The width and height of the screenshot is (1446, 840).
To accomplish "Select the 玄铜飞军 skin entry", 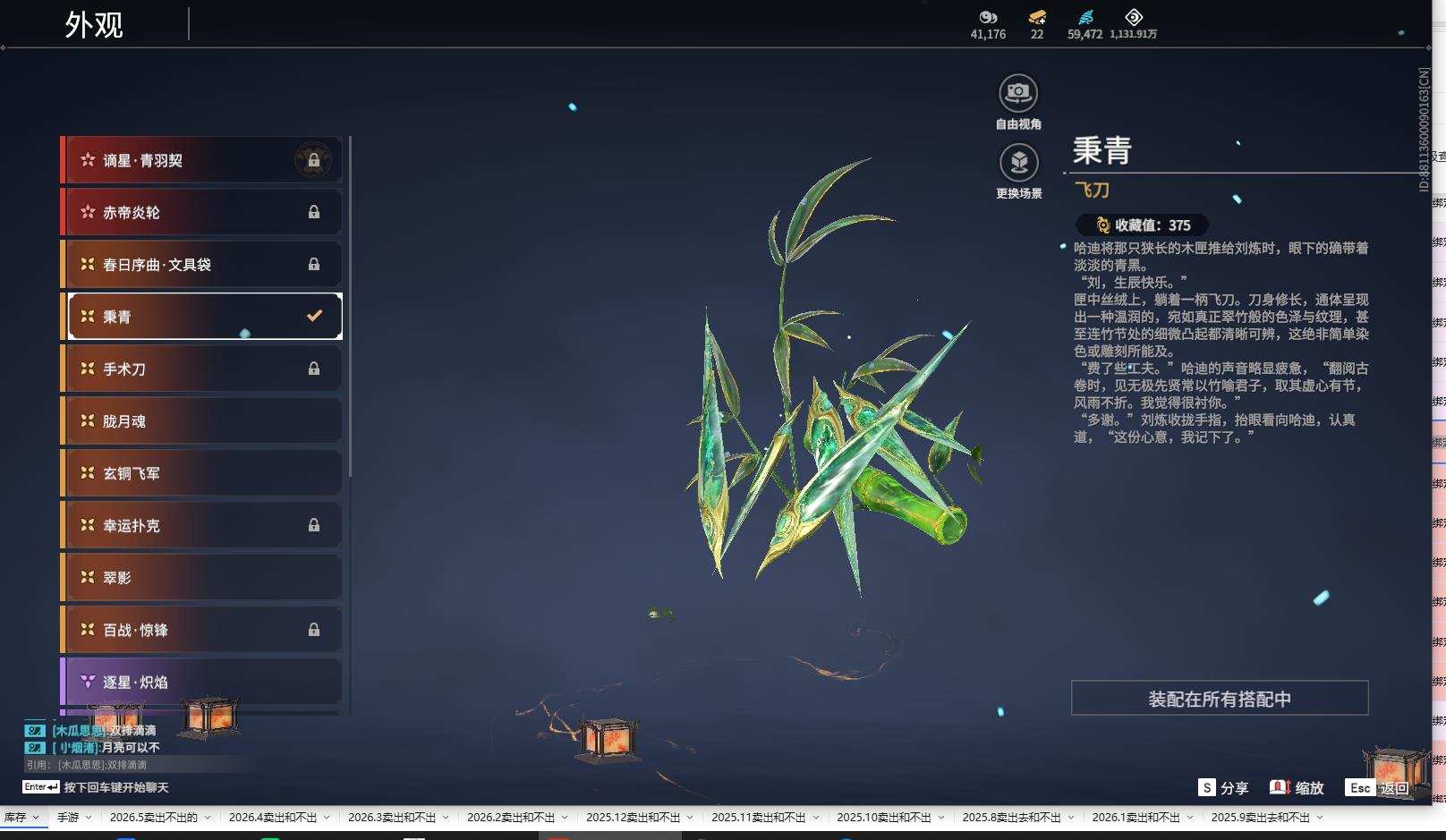I will tap(201, 473).
